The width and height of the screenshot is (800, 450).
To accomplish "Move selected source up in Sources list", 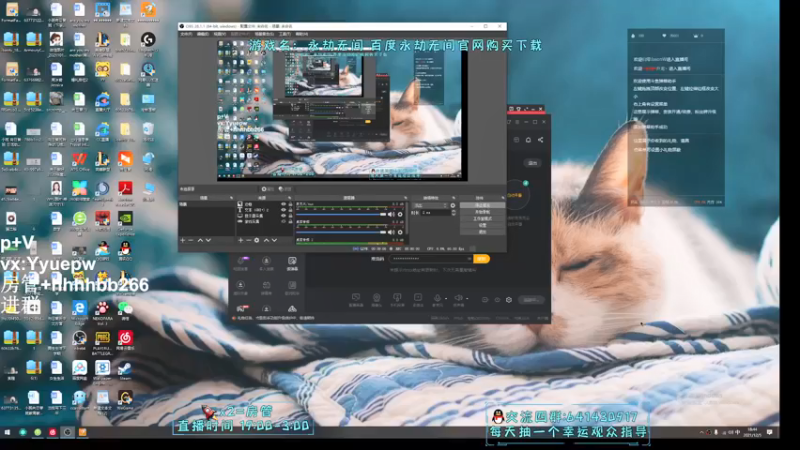I will (x=266, y=240).
